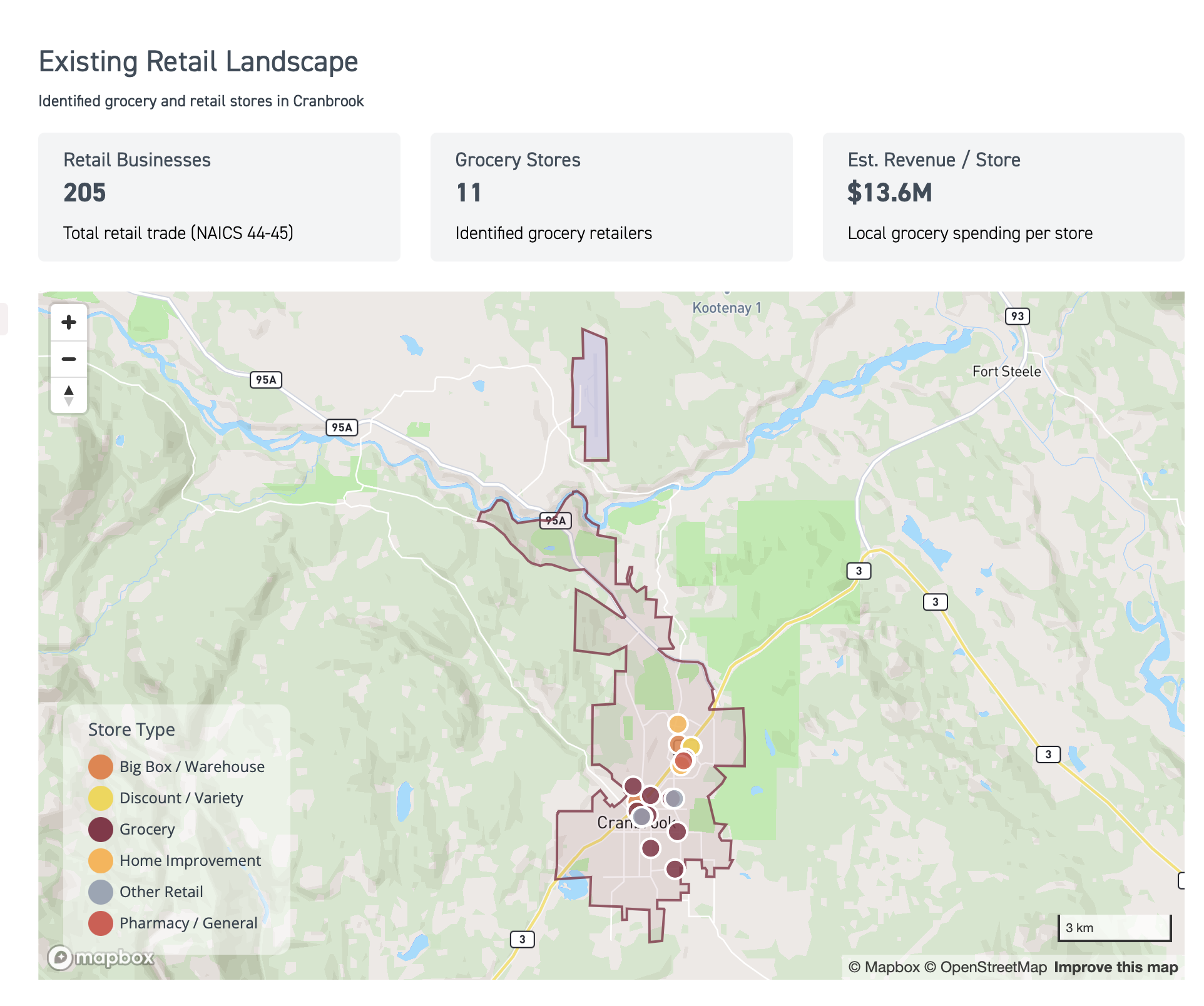The image size is (1204, 1006).
Task: Open the Mapbox attribution link
Action: pyautogui.click(x=884, y=967)
